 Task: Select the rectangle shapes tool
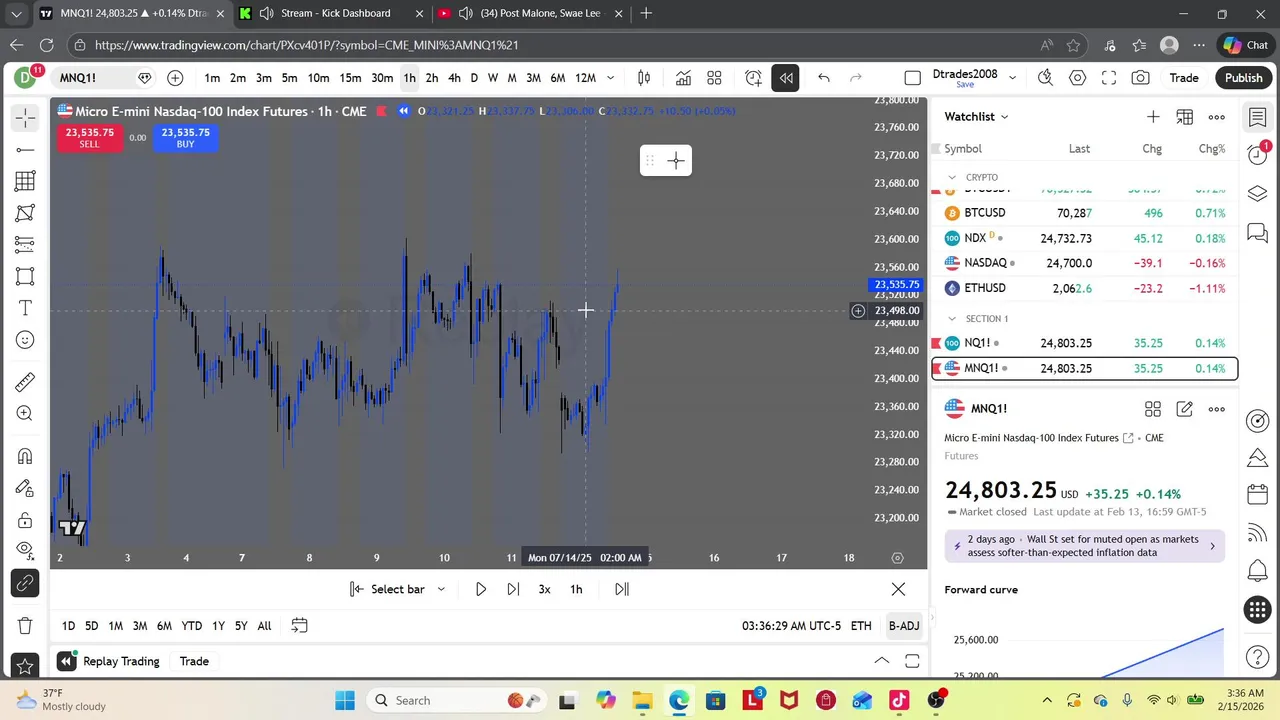tap(25, 277)
